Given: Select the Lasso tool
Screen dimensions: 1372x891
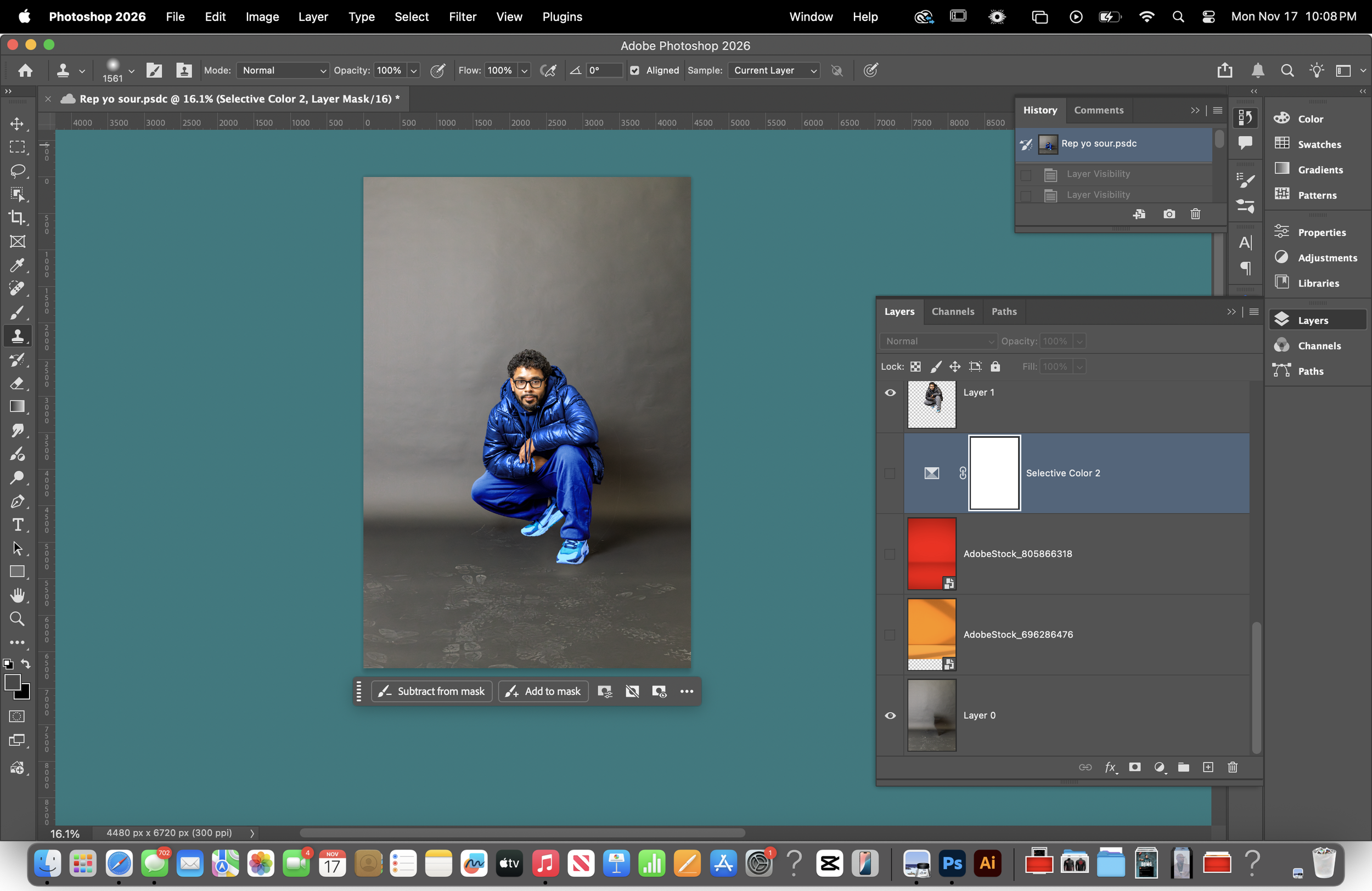Looking at the screenshot, I should 18,171.
